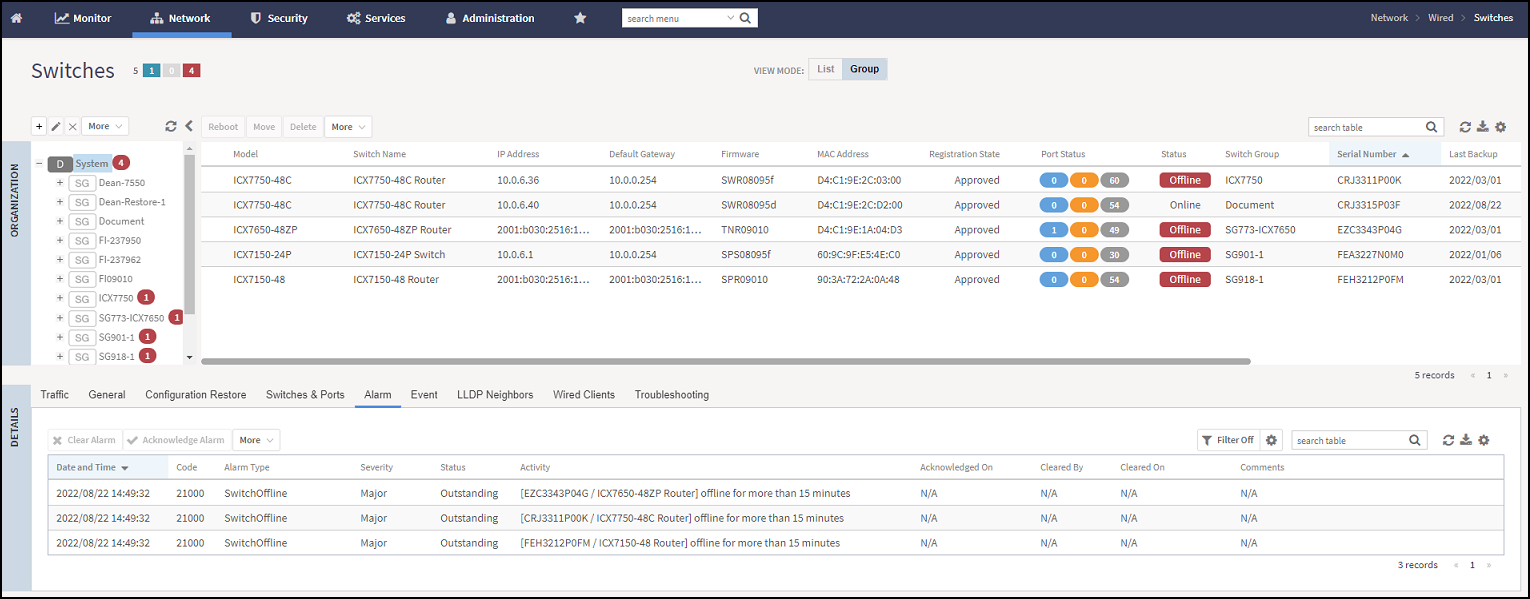Click the switches table horizontal scrollbar
1530x599 pixels.
coord(726,361)
